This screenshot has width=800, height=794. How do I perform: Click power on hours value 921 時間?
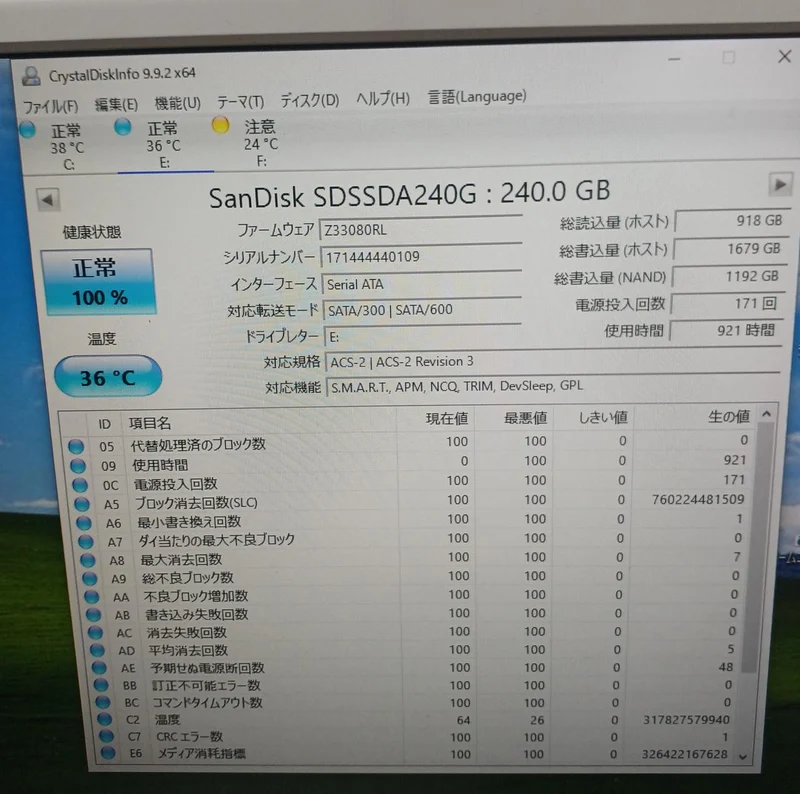(x=726, y=330)
